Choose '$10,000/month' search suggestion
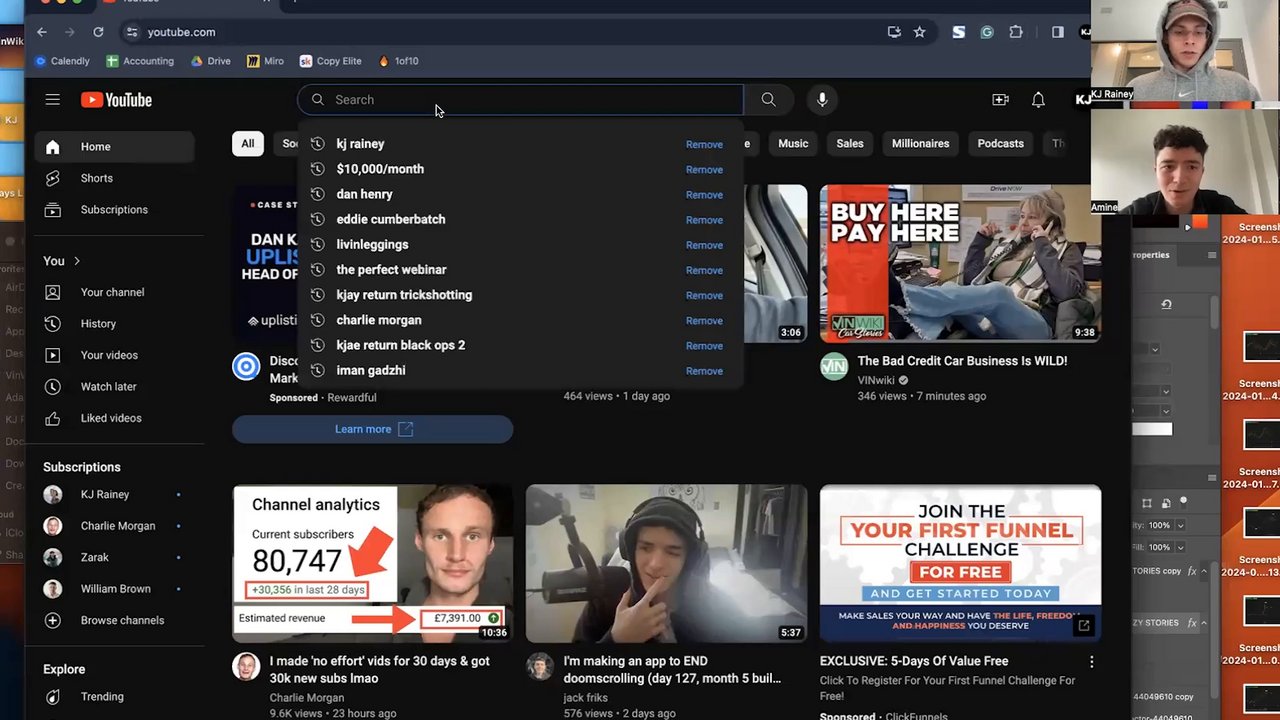 (380, 169)
